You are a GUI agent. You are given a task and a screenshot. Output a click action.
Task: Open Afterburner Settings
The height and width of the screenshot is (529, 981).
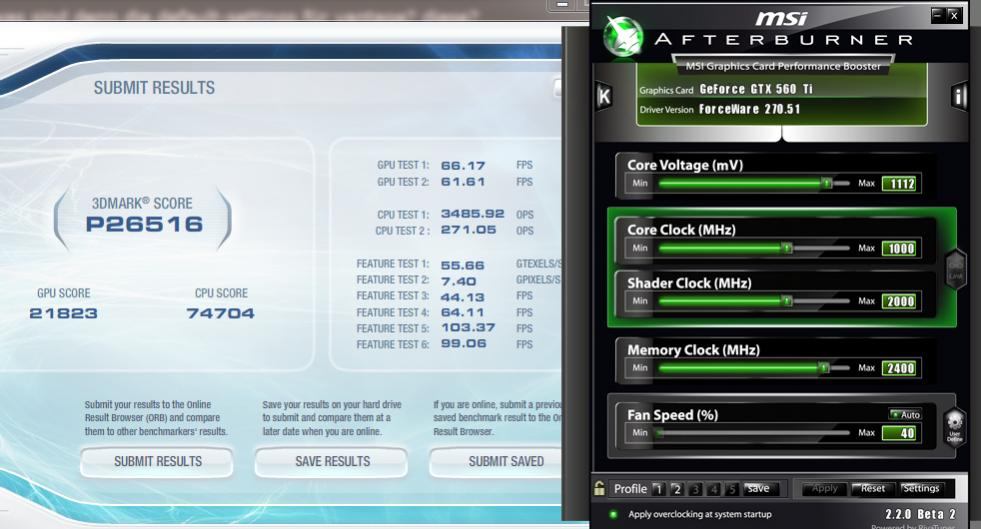tap(920, 488)
